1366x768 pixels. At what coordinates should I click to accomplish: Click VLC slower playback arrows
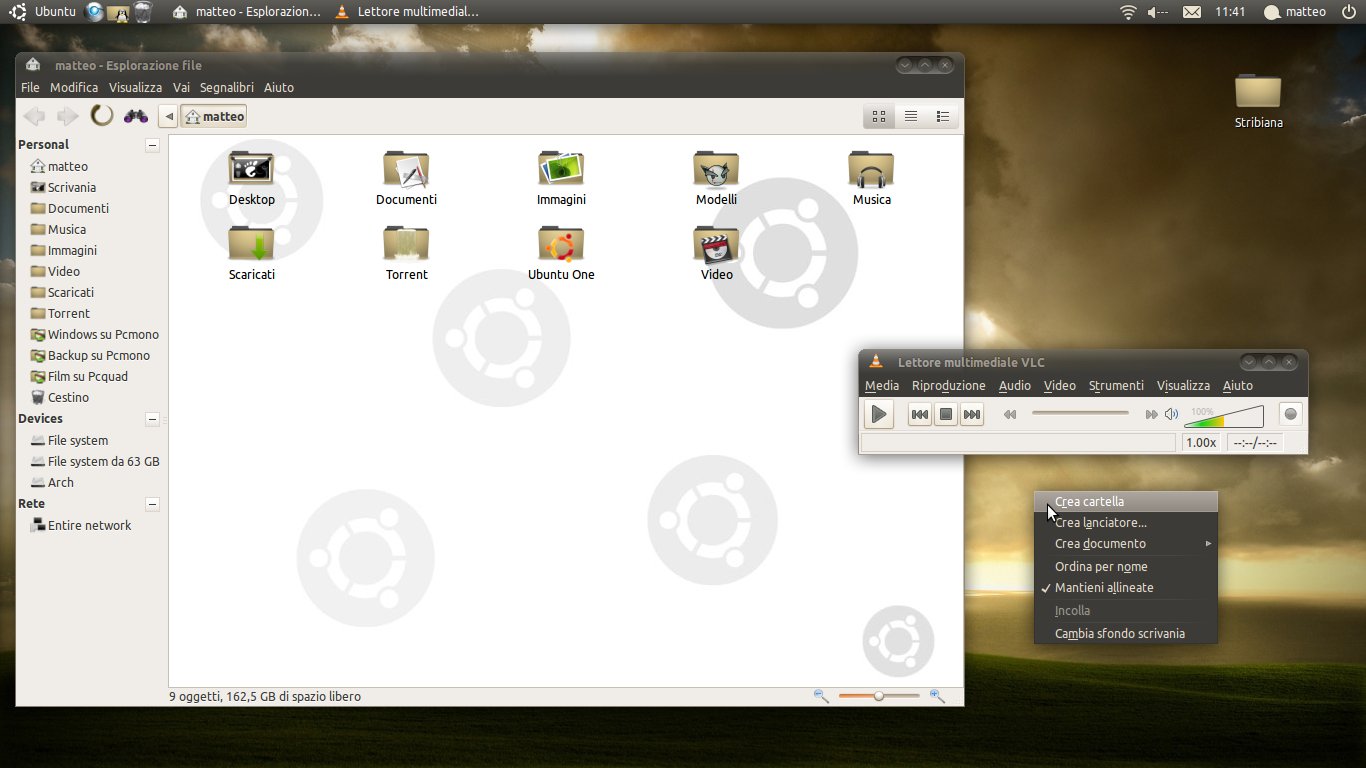[x=1010, y=414]
